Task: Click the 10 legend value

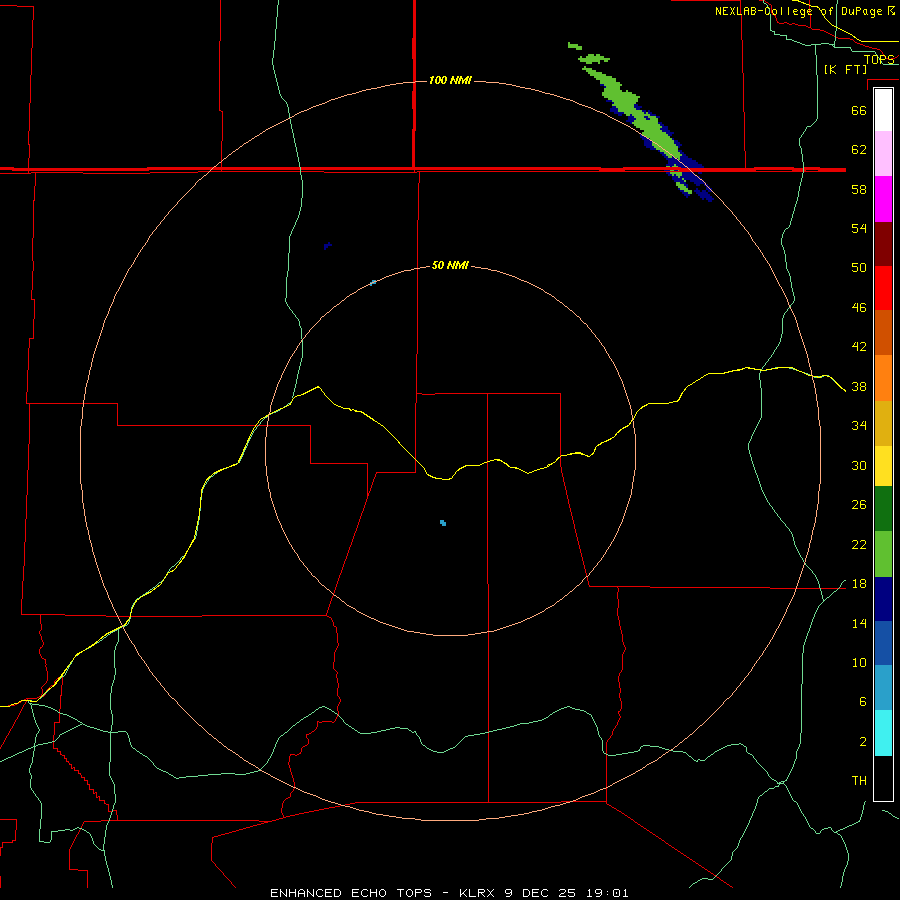Action: tap(859, 663)
